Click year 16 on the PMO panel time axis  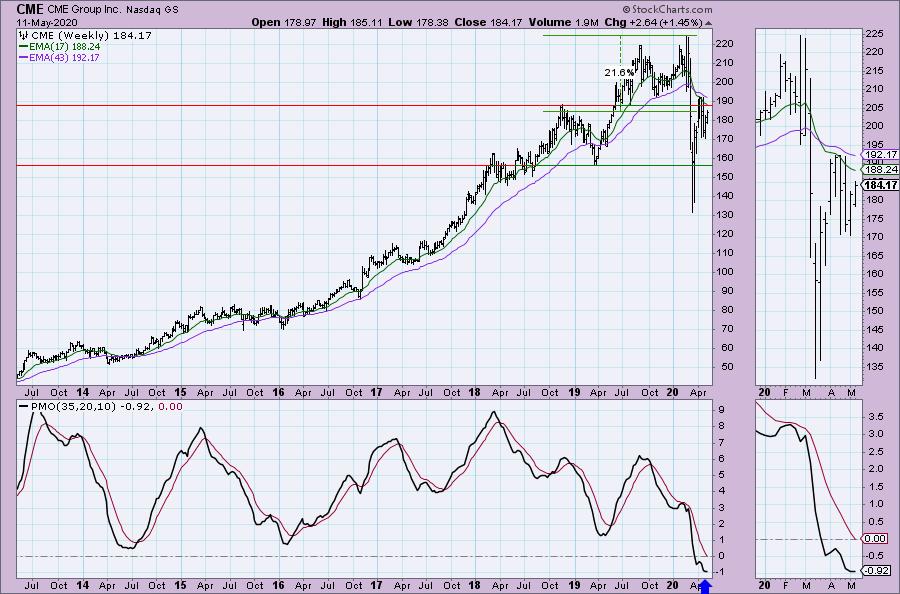coord(278,585)
